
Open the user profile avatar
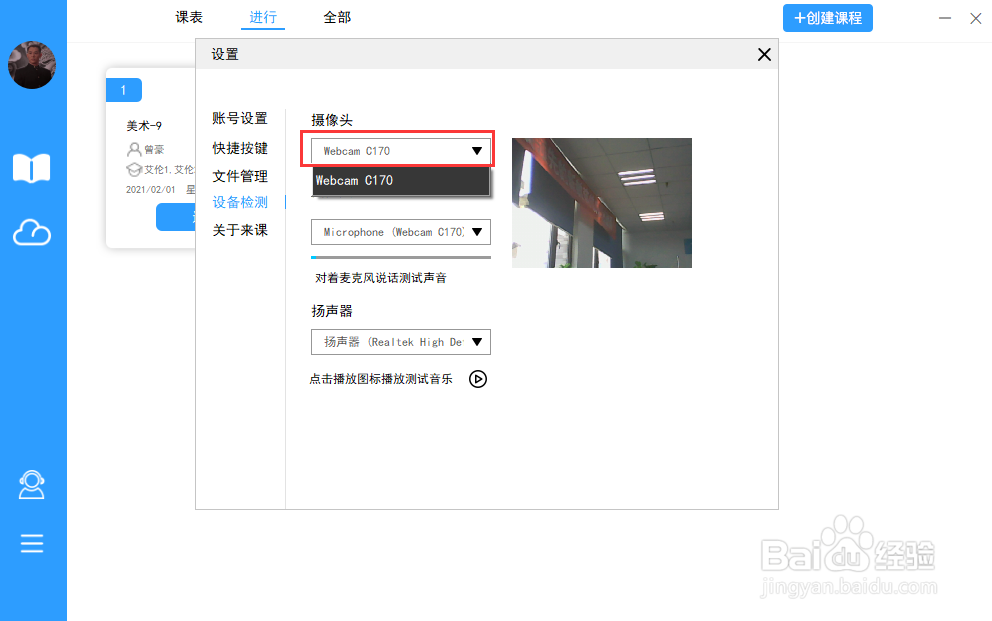[32, 65]
